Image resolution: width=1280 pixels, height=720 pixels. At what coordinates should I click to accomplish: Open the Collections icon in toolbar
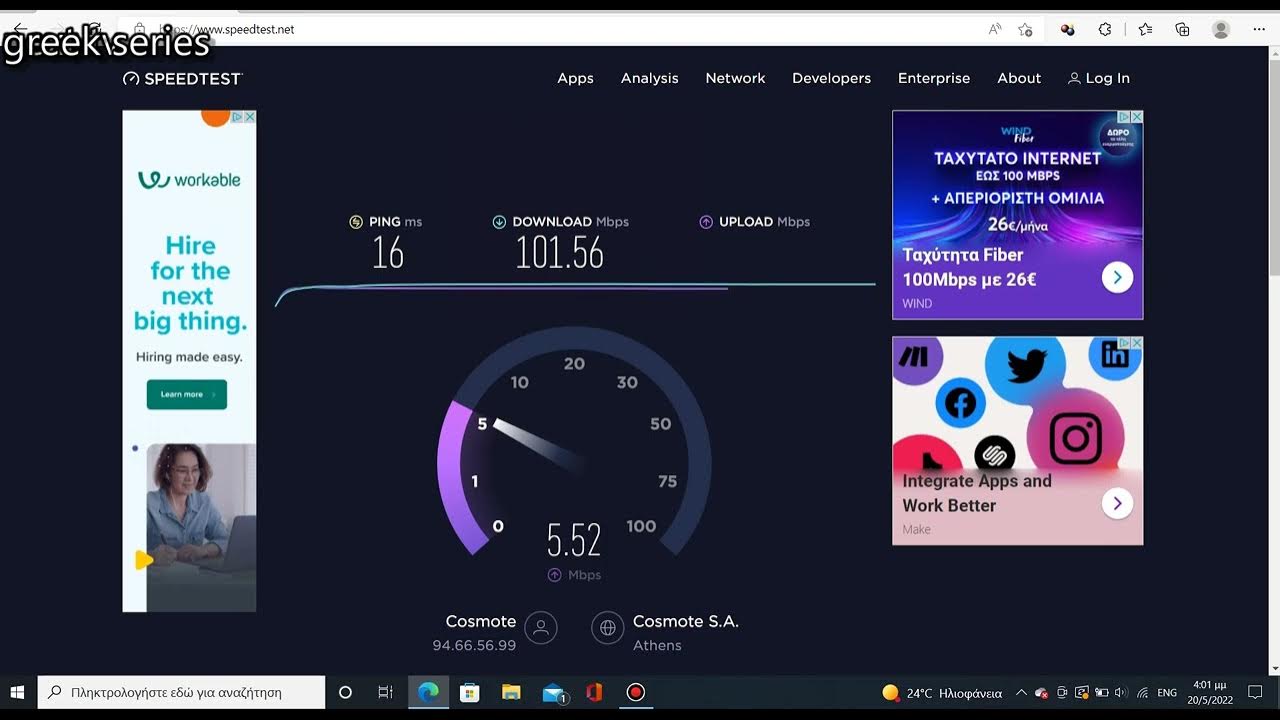pos(1182,29)
